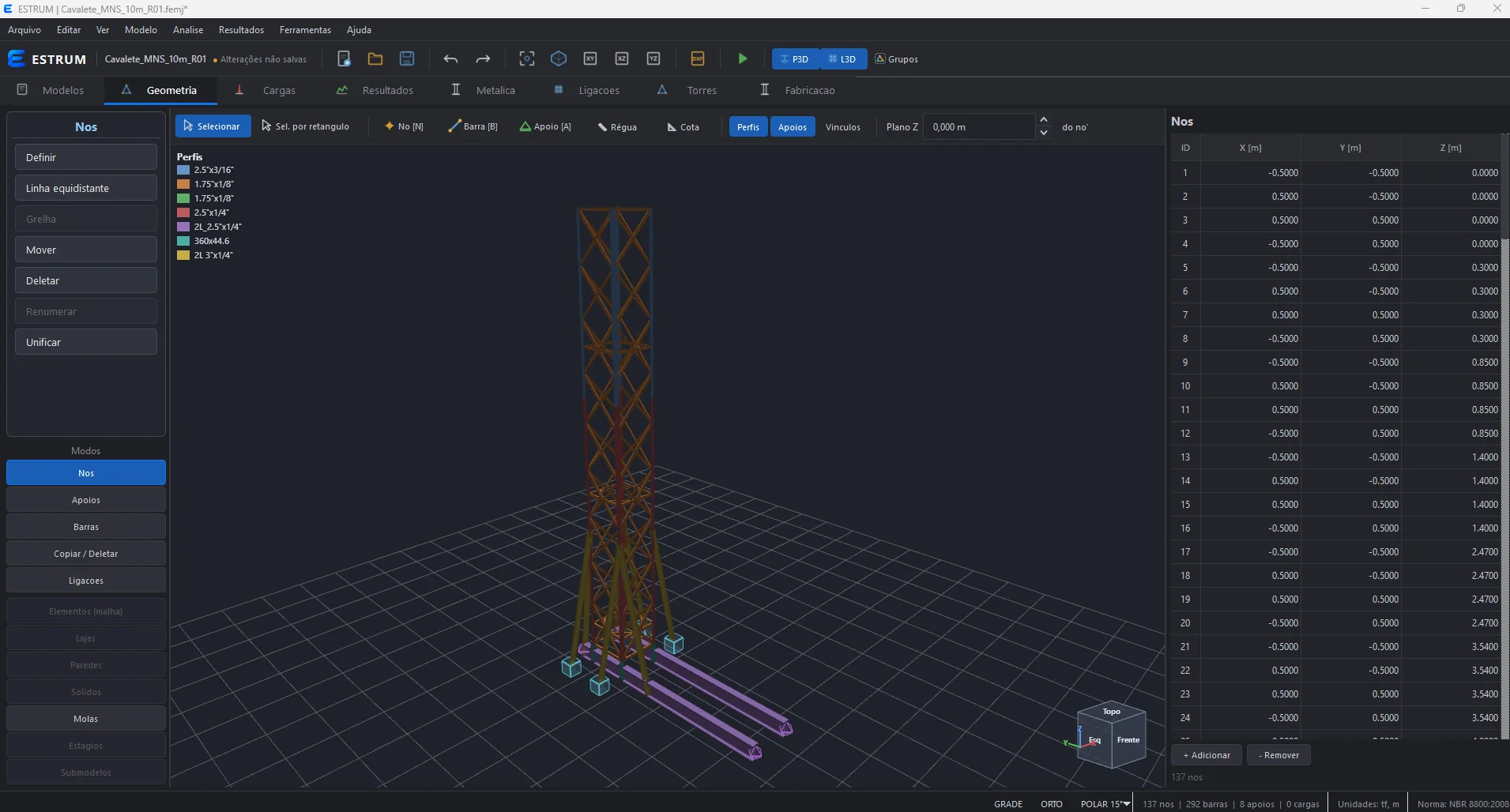The image size is (1510, 812).
Task: Click + Adicionar to add a node
Action: [x=1207, y=755]
